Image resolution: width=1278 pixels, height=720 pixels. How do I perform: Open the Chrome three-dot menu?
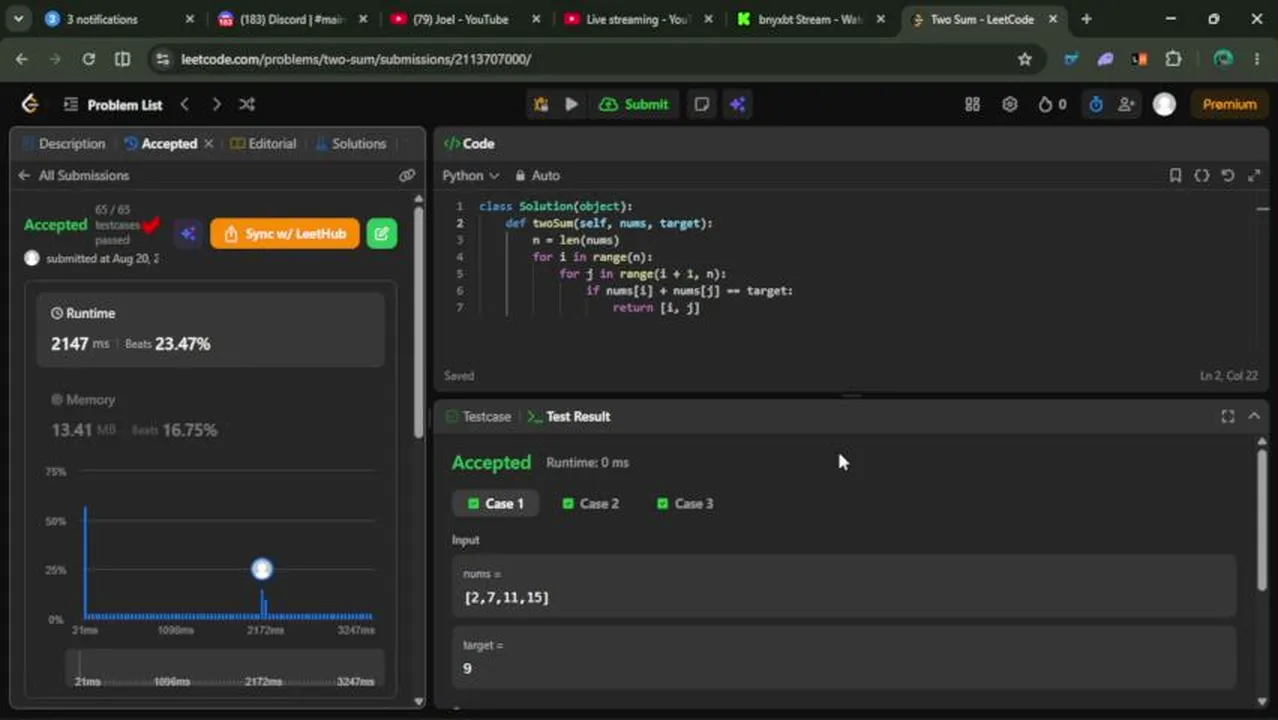pyautogui.click(x=1257, y=59)
